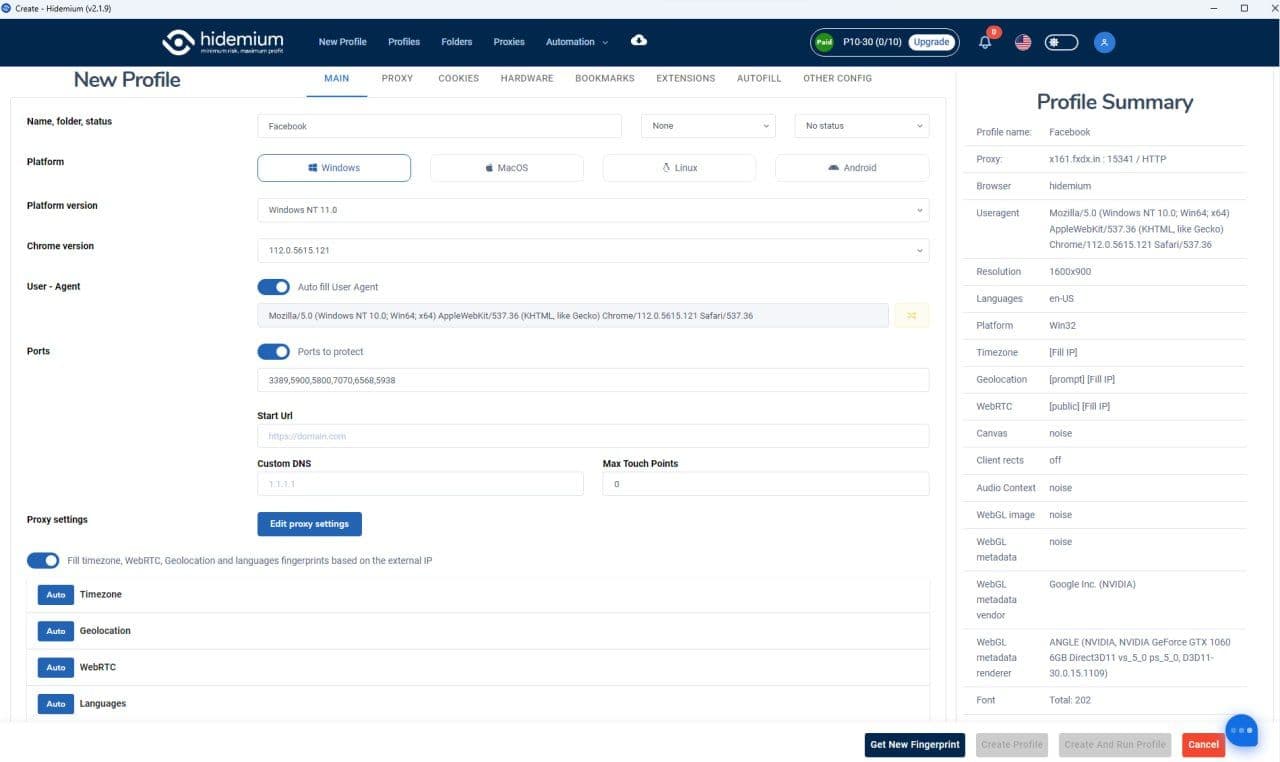
Task: Select the Android platform option
Action: [x=852, y=168]
